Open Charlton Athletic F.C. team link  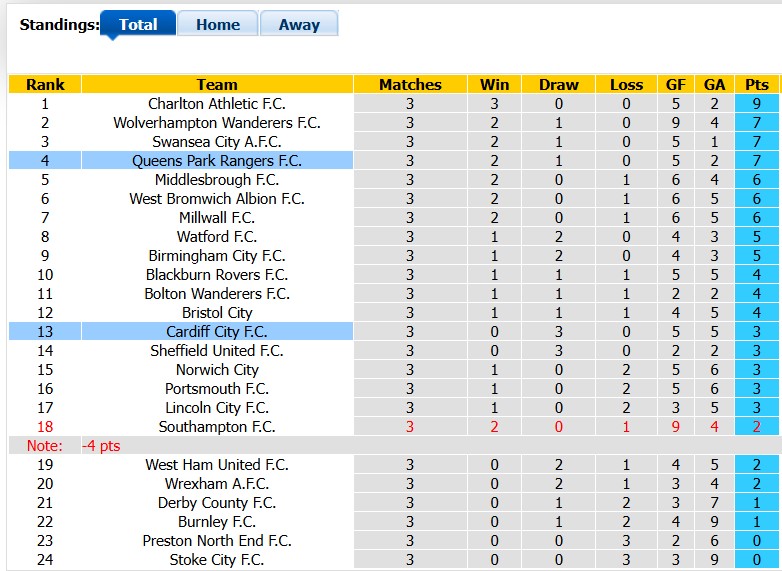[217, 104]
